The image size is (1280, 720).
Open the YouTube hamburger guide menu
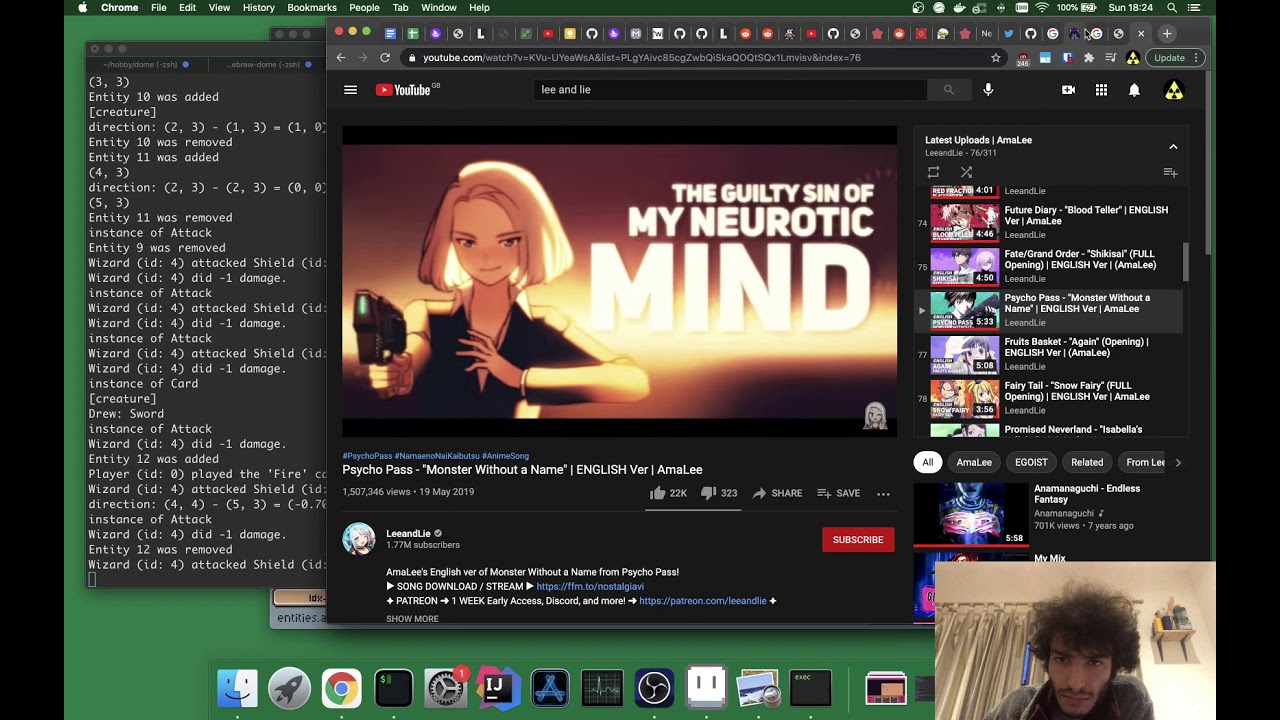[x=350, y=90]
